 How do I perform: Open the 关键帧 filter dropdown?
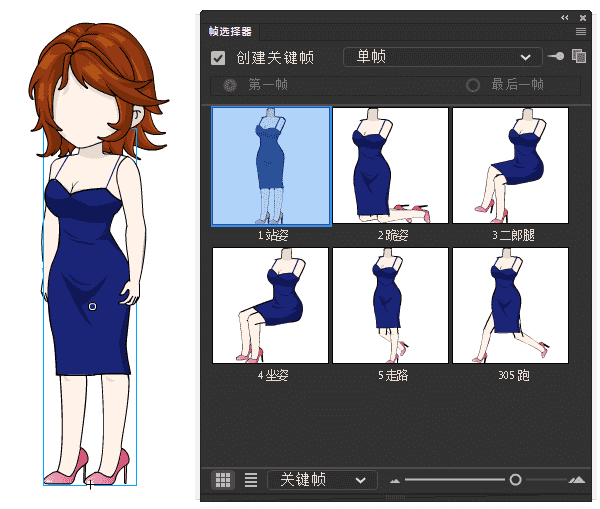point(322,480)
